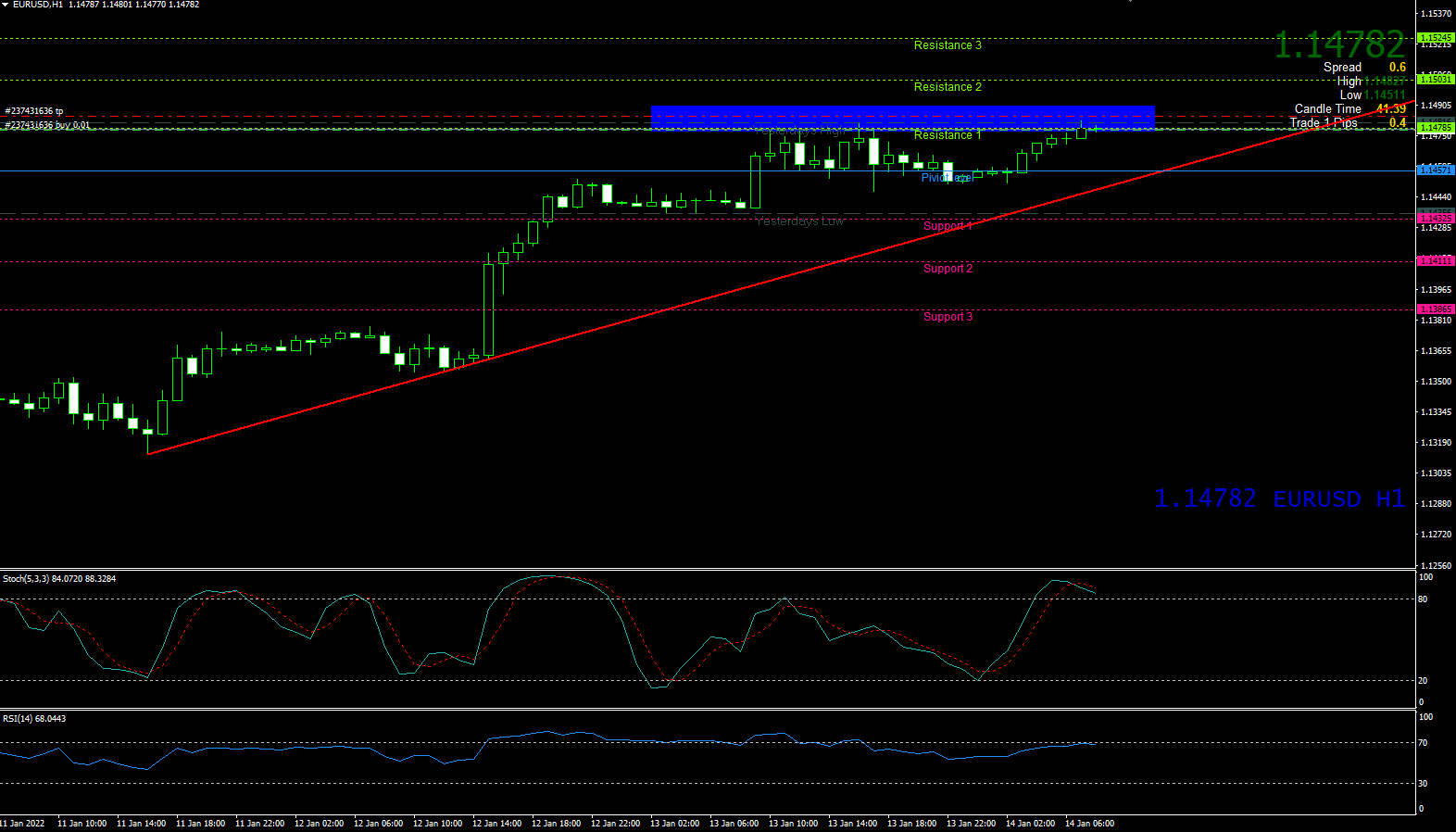Click the blue rectangle zone near resistance
The image size is (1456, 832).
902,117
